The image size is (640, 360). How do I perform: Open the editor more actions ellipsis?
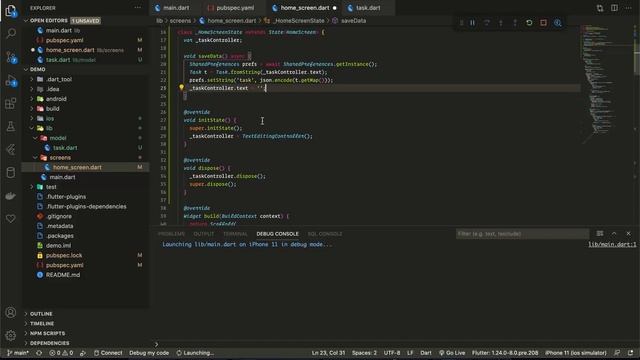[629, 8]
